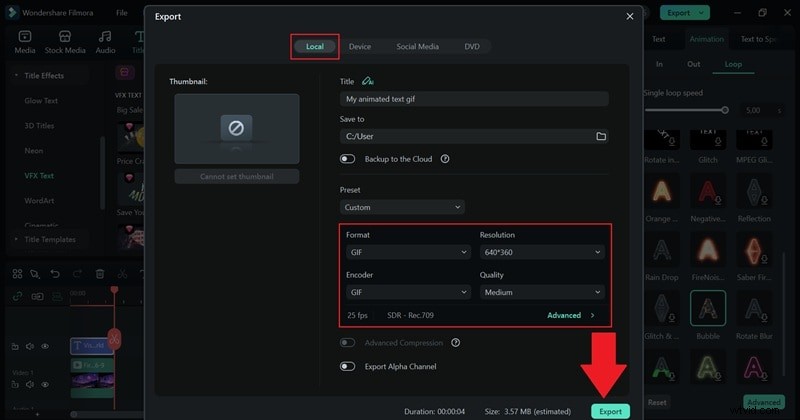Toggle Export Alpha Channel switch
Viewport: 800px width, 420px height.
[348, 367]
